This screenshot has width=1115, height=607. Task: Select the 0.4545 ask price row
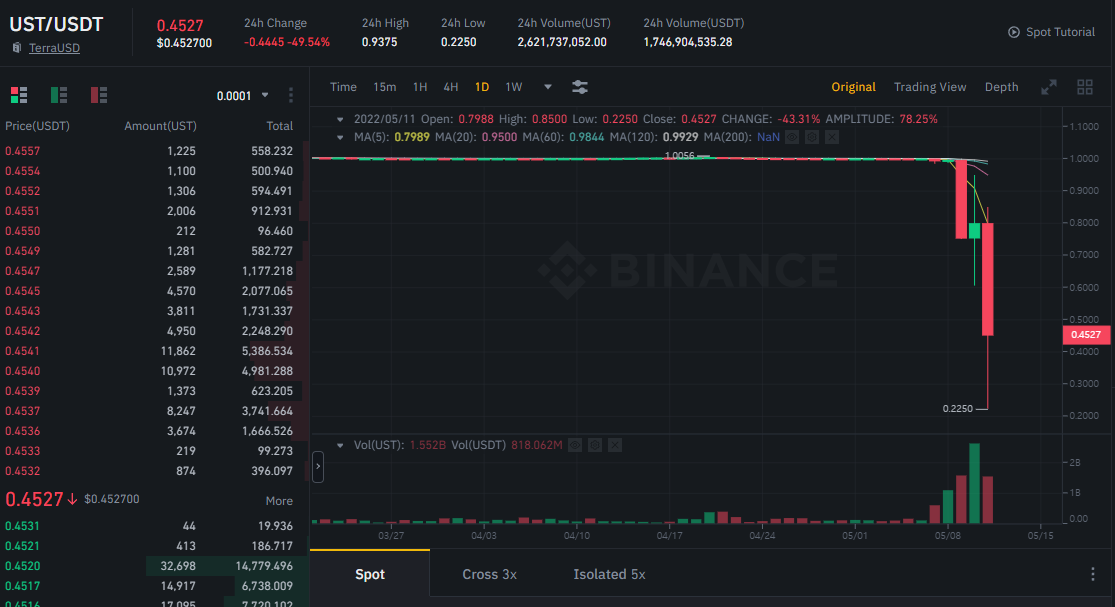pyautogui.click(x=154, y=291)
